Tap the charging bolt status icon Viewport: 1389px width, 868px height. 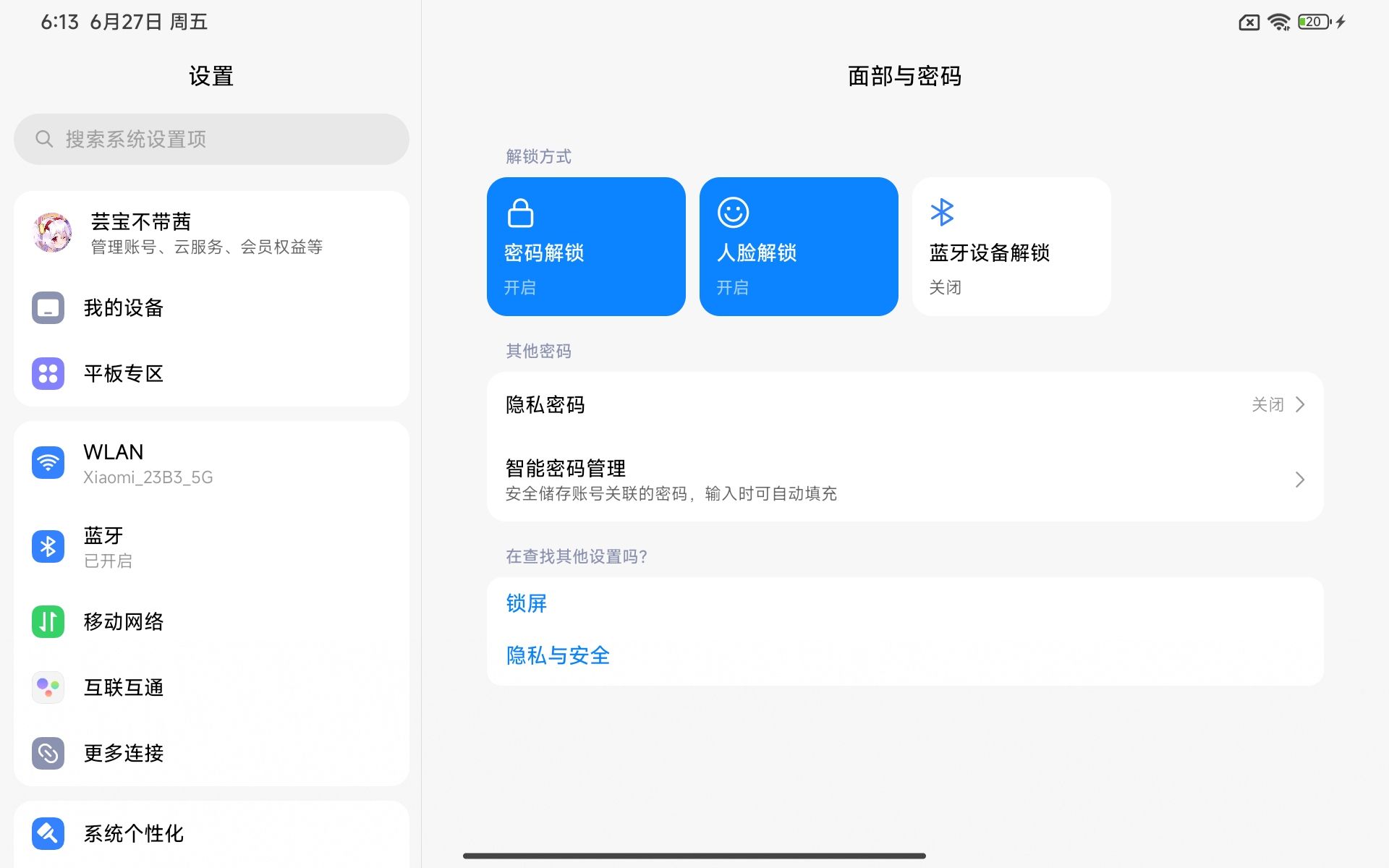point(1341,22)
